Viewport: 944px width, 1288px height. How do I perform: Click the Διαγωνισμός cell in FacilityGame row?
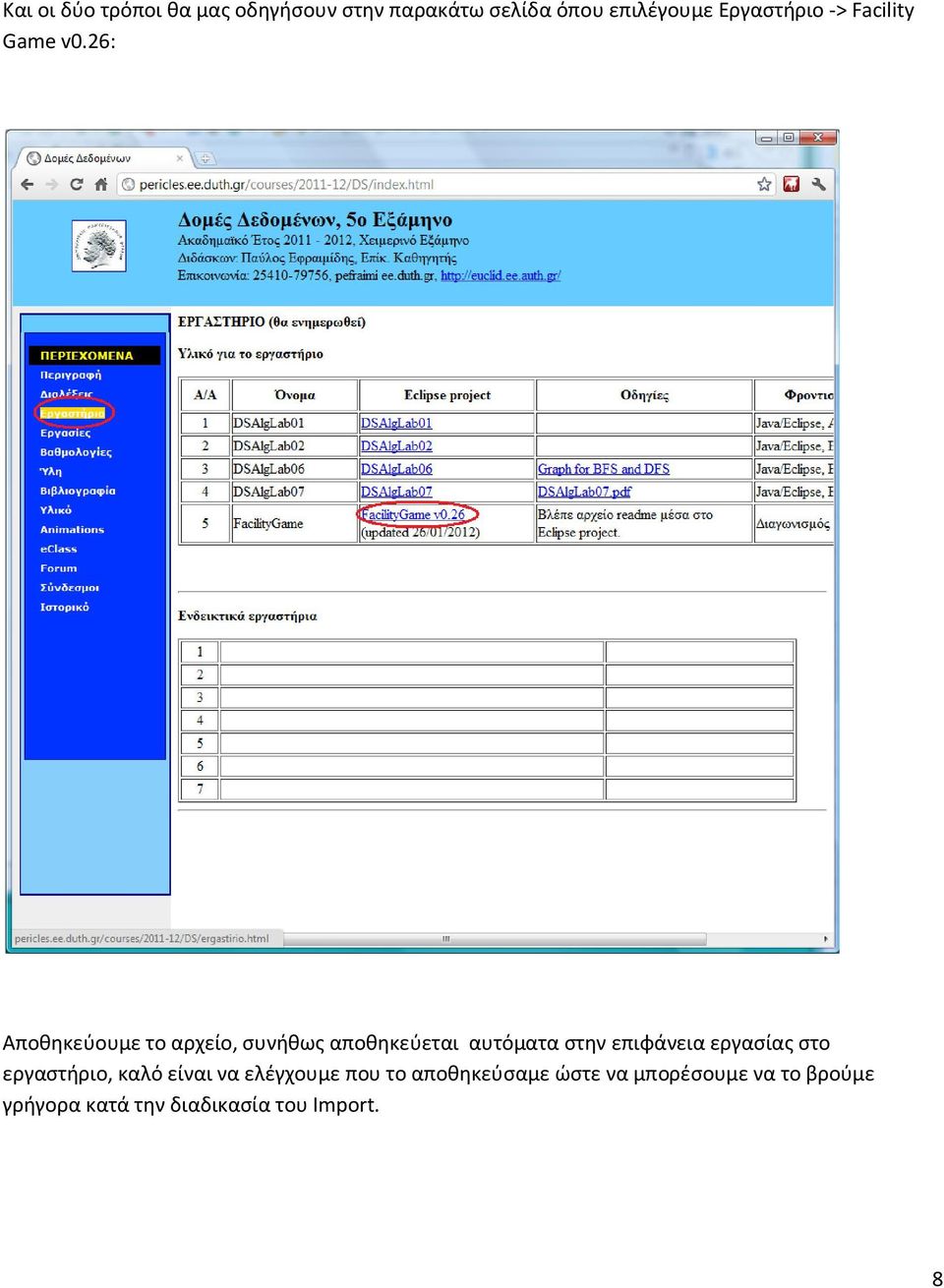pyautogui.click(x=793, y=523)
